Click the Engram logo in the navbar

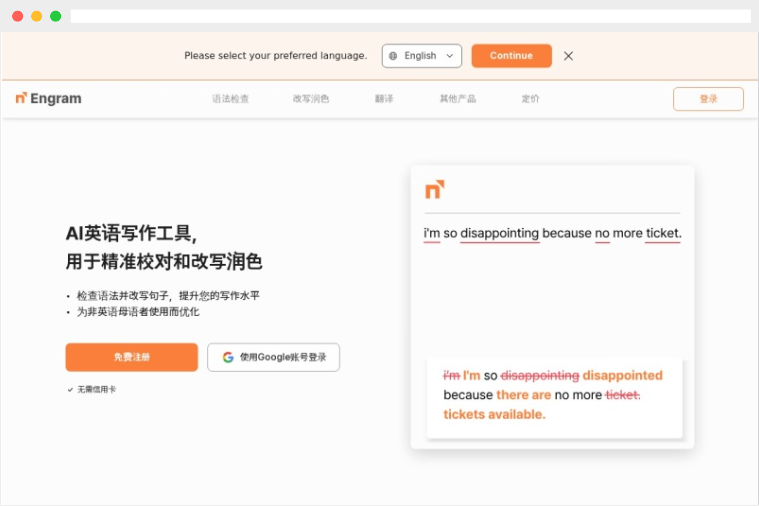[48, 98]
